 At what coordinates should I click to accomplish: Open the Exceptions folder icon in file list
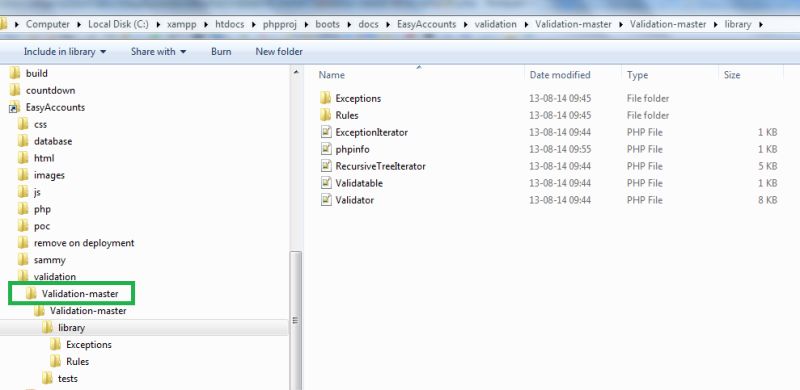coord(326,98)
